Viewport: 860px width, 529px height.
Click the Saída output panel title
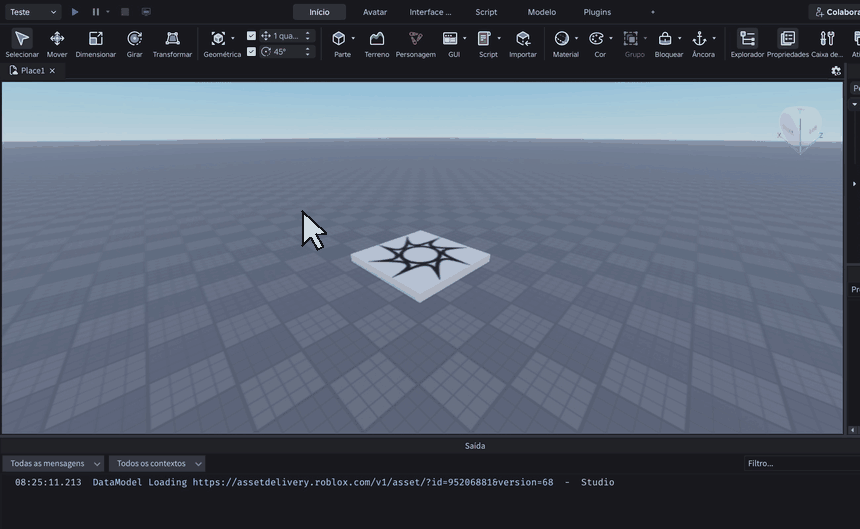point(475,446)
